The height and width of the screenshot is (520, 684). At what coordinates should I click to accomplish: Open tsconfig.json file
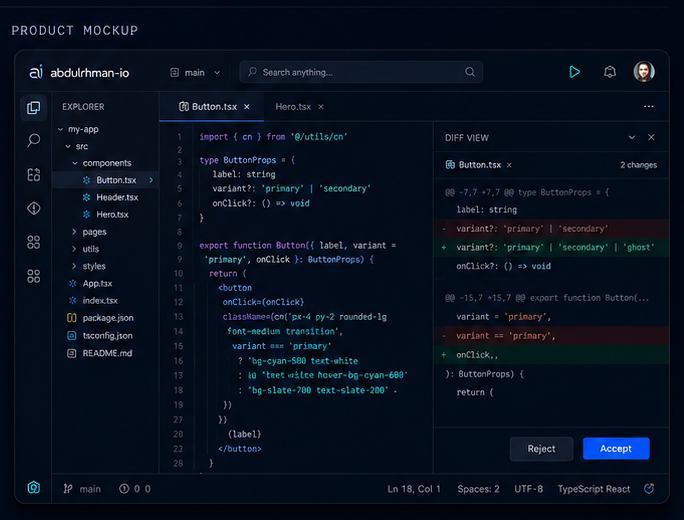pyautogui.click(x=100, y=335)
